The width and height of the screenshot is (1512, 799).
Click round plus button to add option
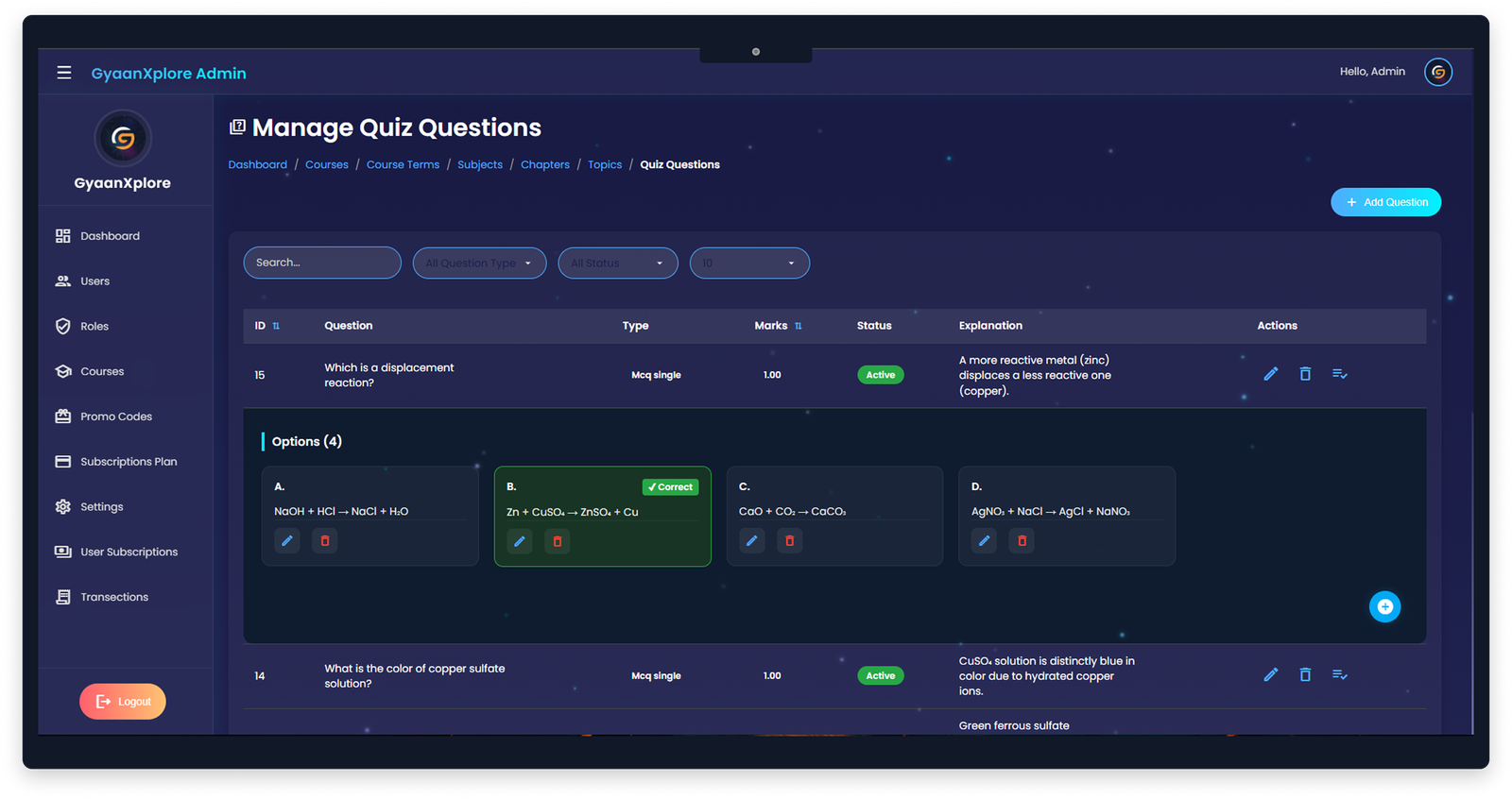click(x=1384, y=606)
